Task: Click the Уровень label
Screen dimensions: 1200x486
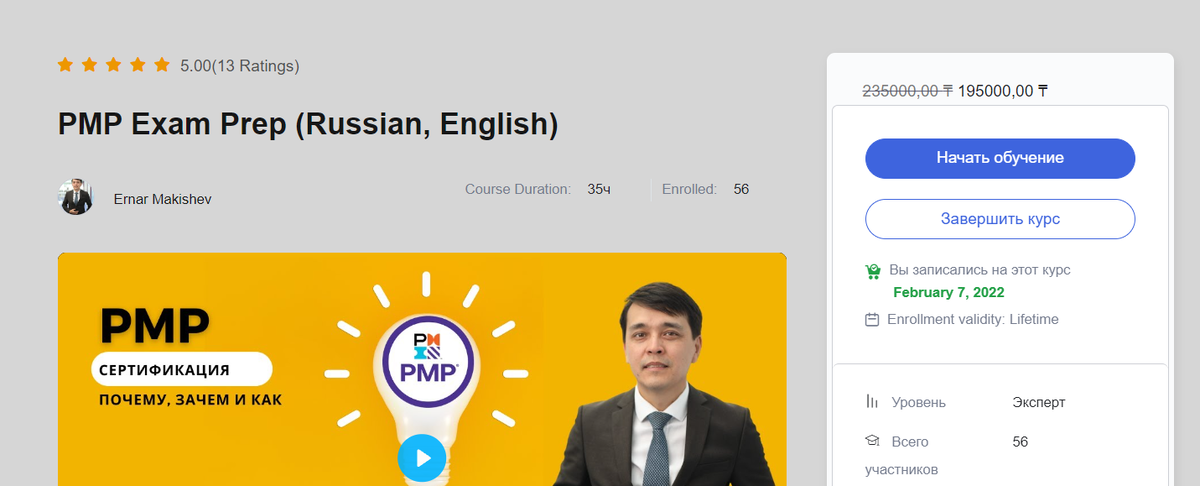Action: [919, 402]
